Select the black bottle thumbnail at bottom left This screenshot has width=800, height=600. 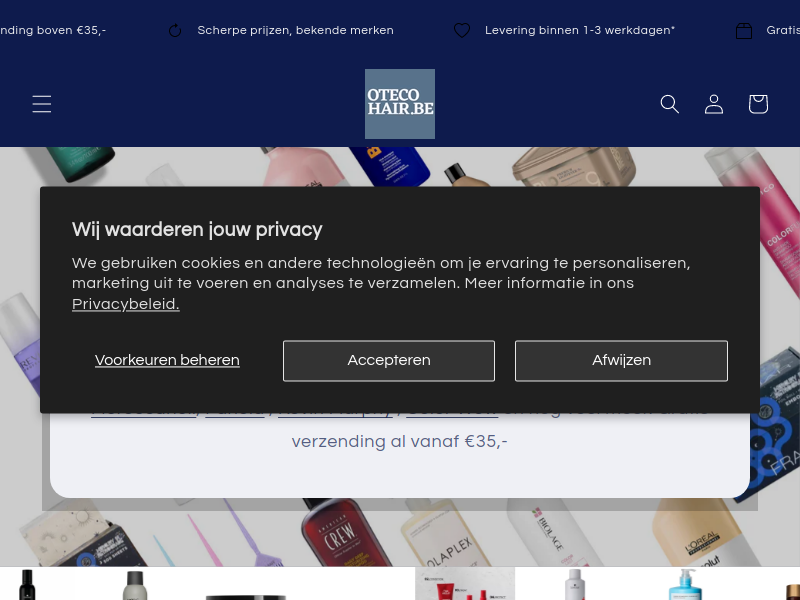(x=27, y=585)
